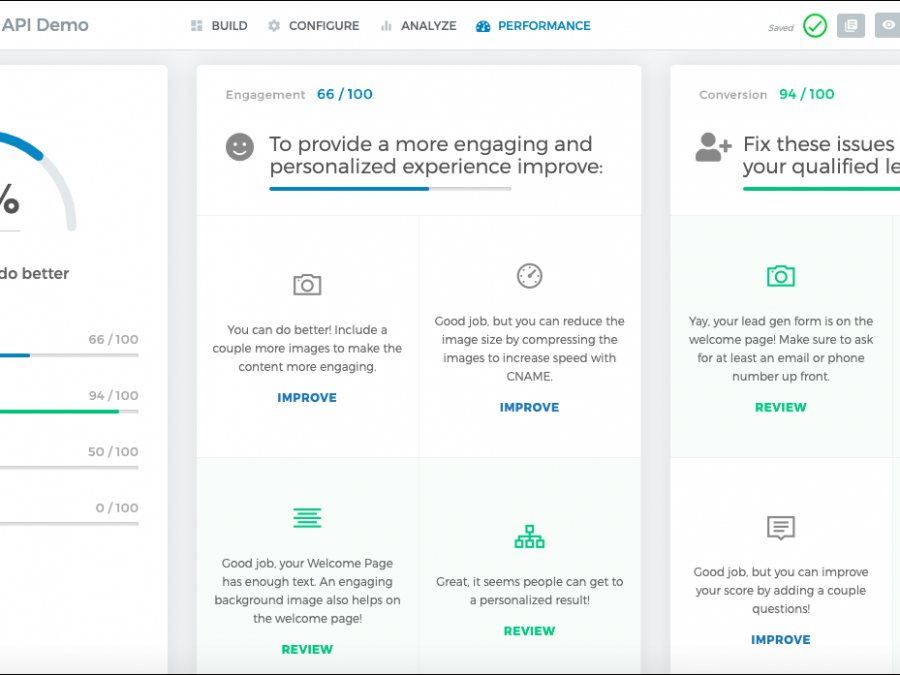Viewport: 900px width, 675px height.
Task: Click the green sitemap hierarchy icon
Action: (x=529, y=537)
